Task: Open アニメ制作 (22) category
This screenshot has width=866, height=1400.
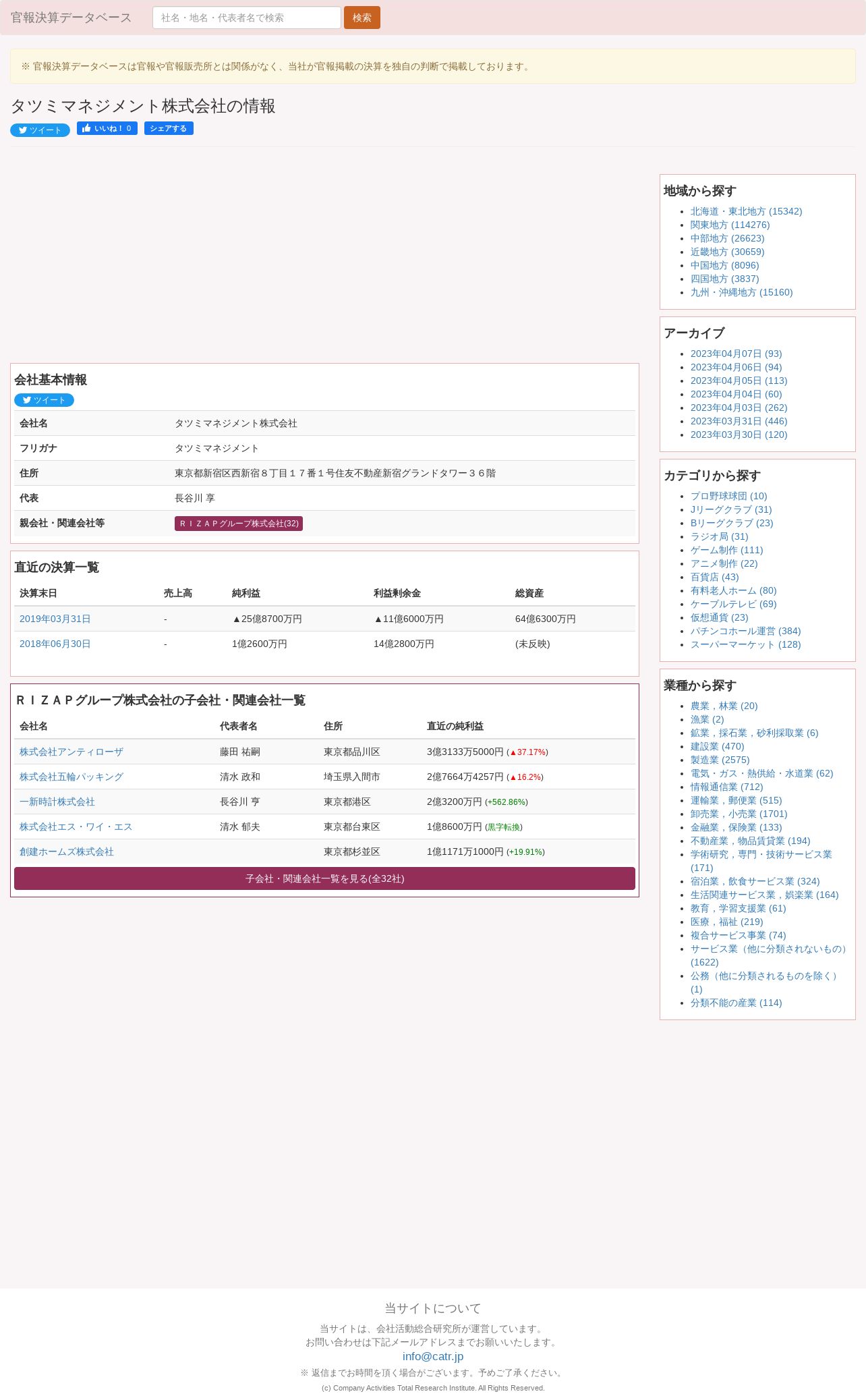Action: [x=724, y=563]
